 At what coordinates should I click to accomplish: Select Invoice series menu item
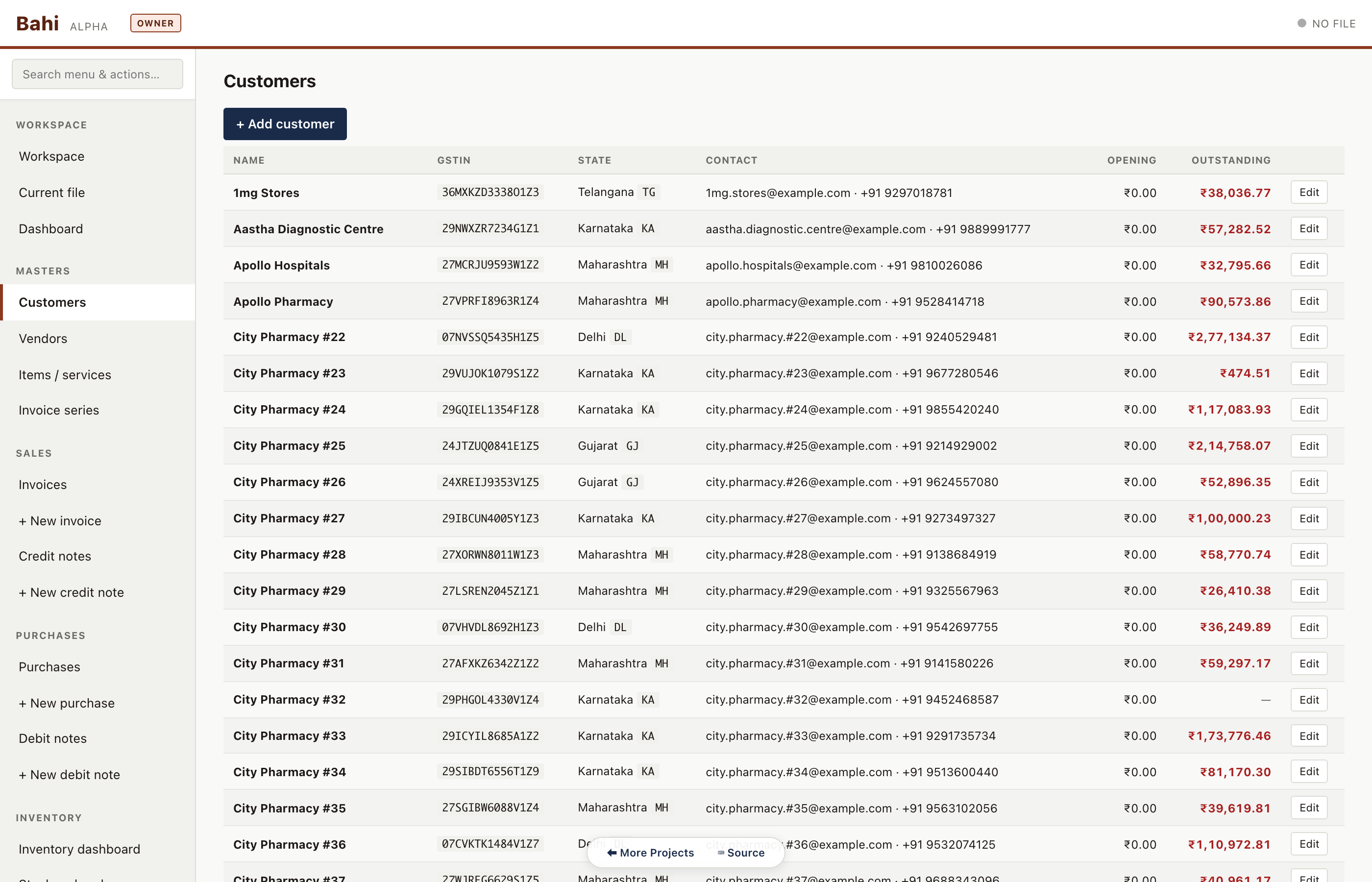[58, 410]
